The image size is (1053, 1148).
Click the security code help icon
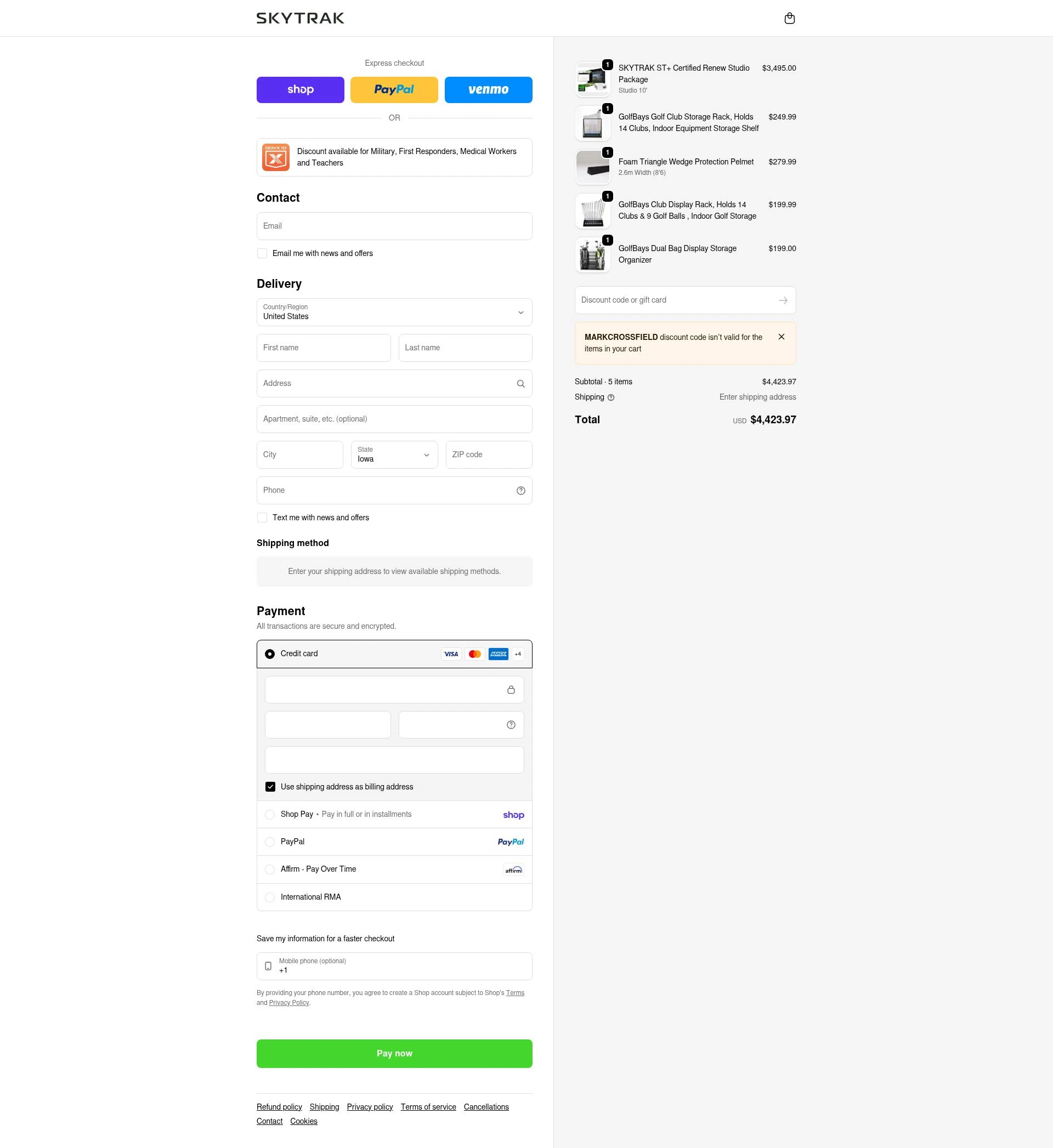(511, 725)
